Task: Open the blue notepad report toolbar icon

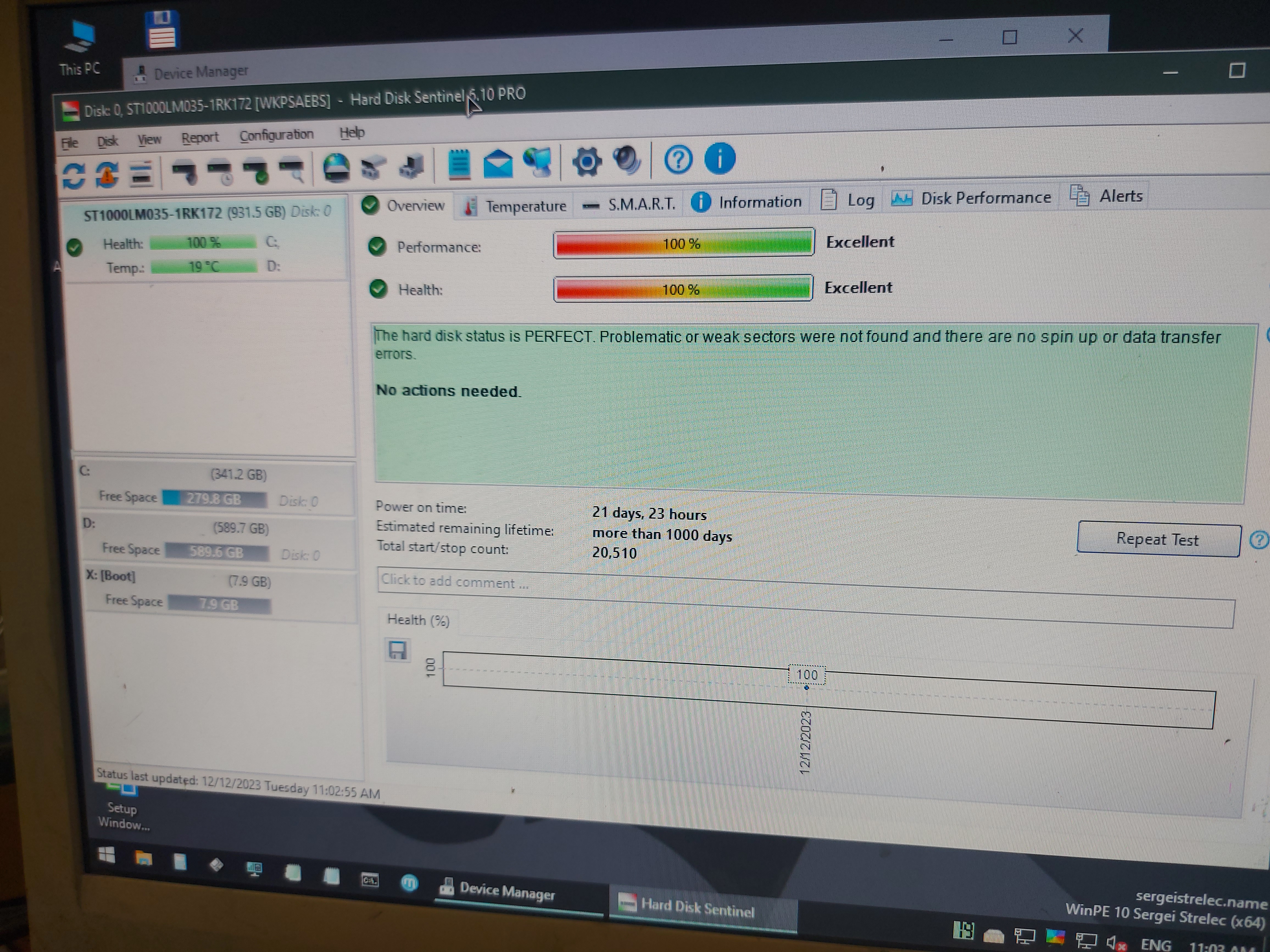Action: click(459, 165)
